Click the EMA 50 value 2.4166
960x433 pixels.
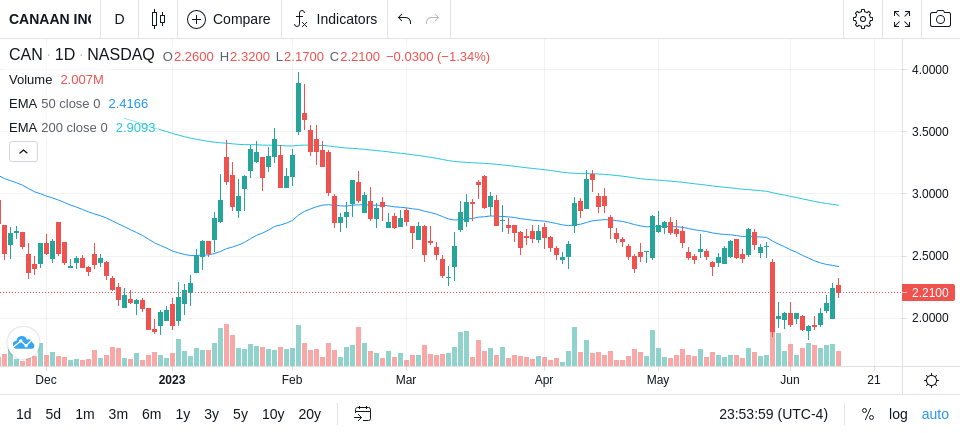129,104
